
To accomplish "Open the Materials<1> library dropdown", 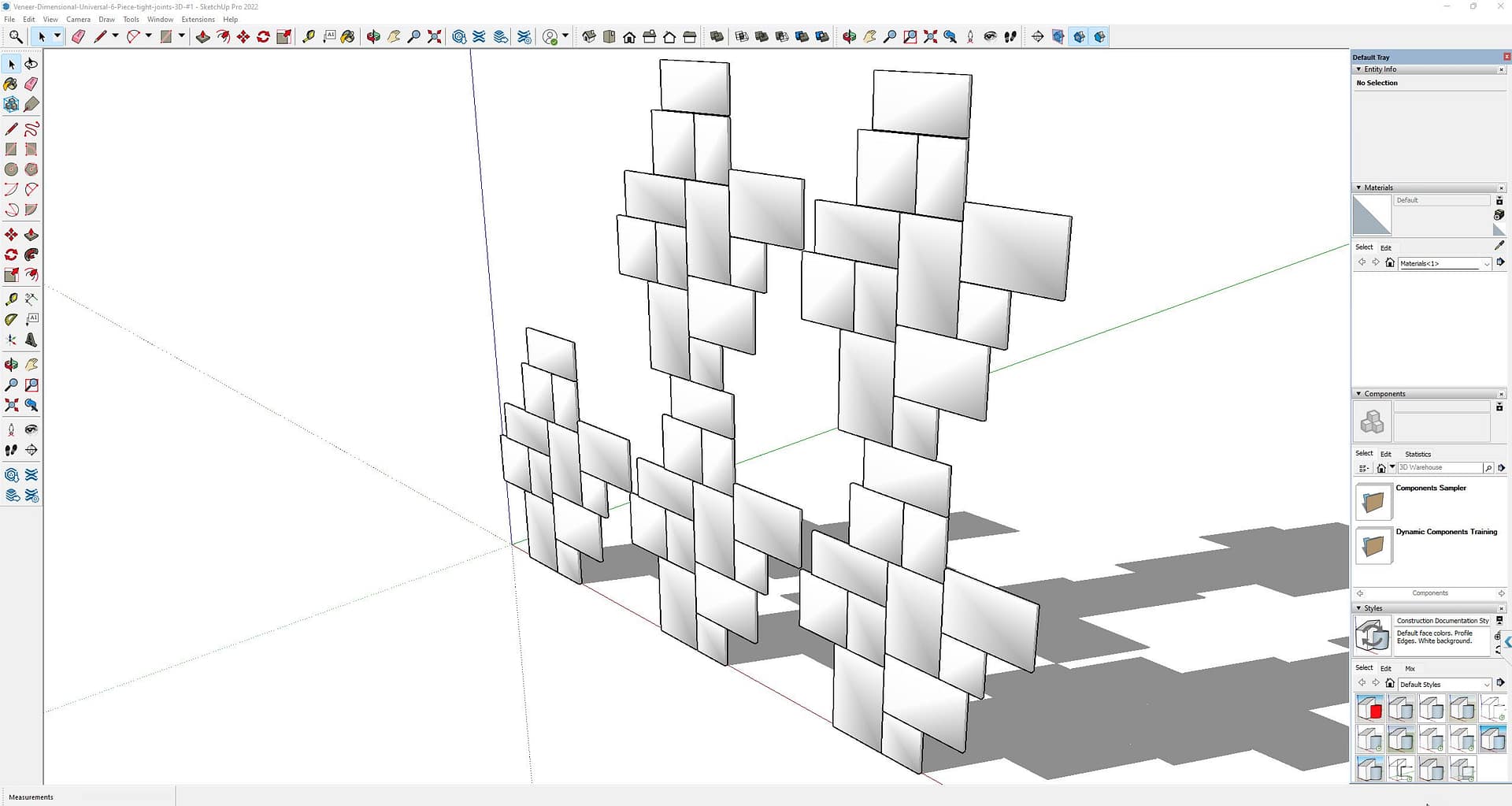I will pos(1486,264).
